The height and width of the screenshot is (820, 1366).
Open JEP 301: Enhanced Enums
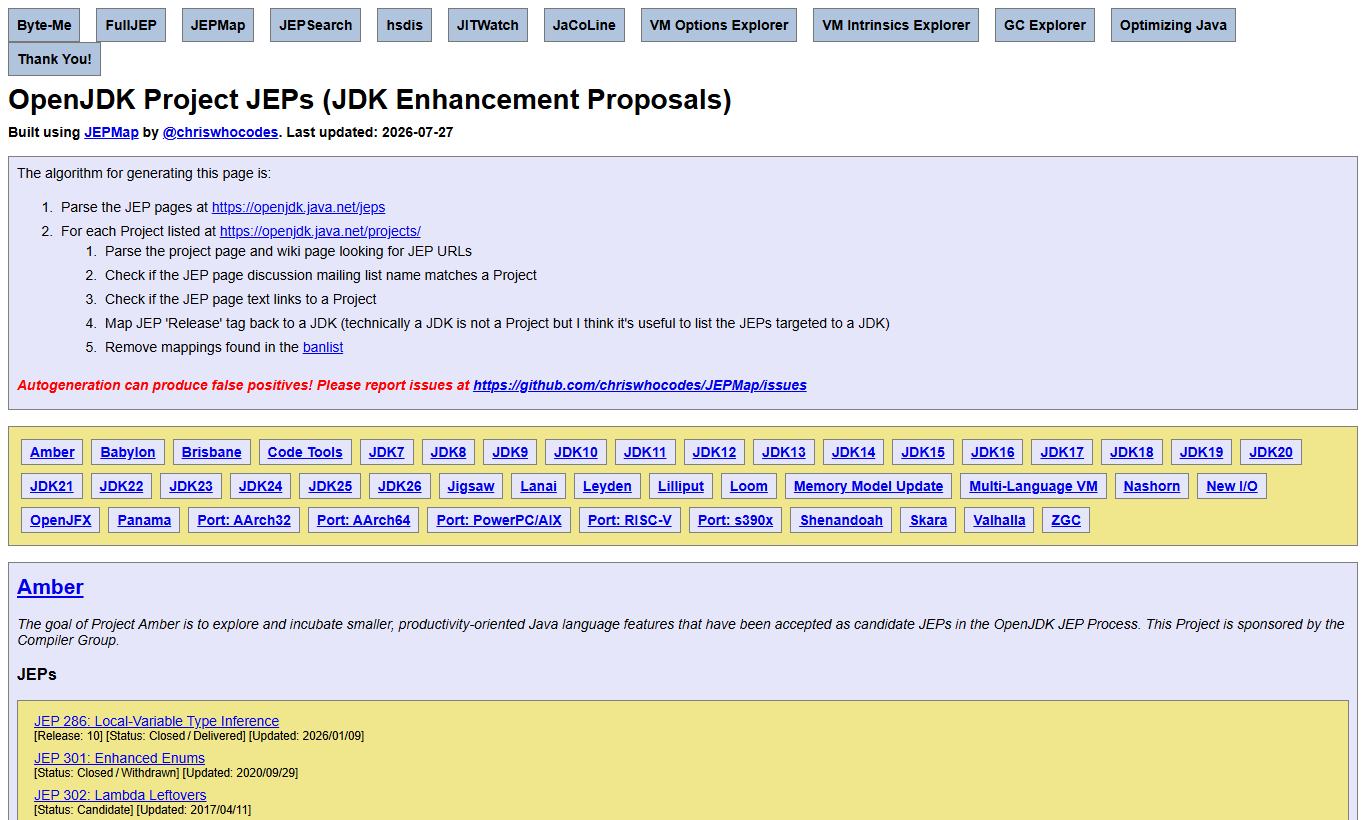point(119,758)
